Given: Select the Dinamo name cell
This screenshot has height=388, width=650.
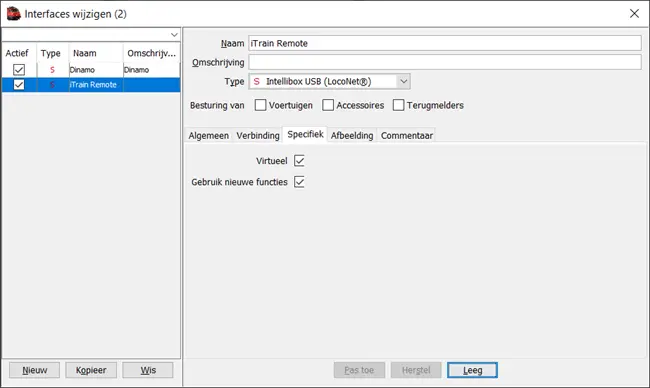Looking at the screenshot, I should (96, 70).
